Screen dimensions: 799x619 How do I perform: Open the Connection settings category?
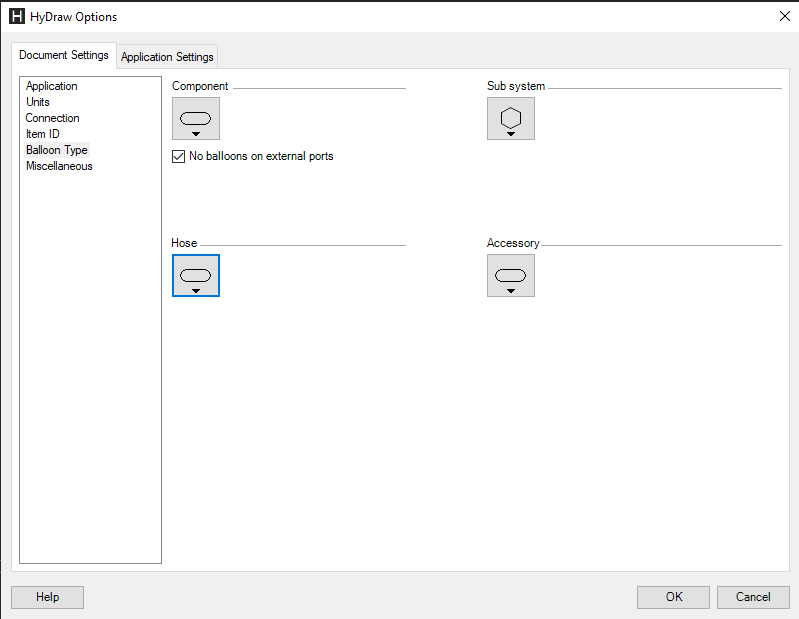click(x=53, y=118)
